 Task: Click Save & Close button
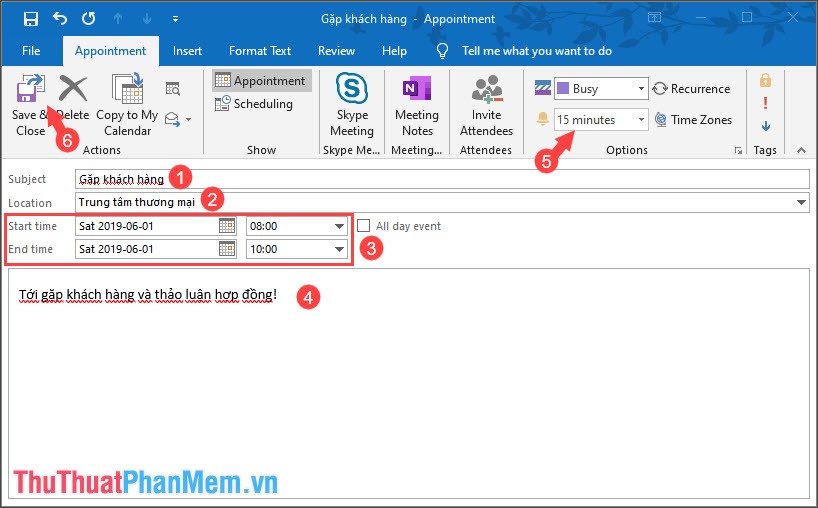click(30, 105)
